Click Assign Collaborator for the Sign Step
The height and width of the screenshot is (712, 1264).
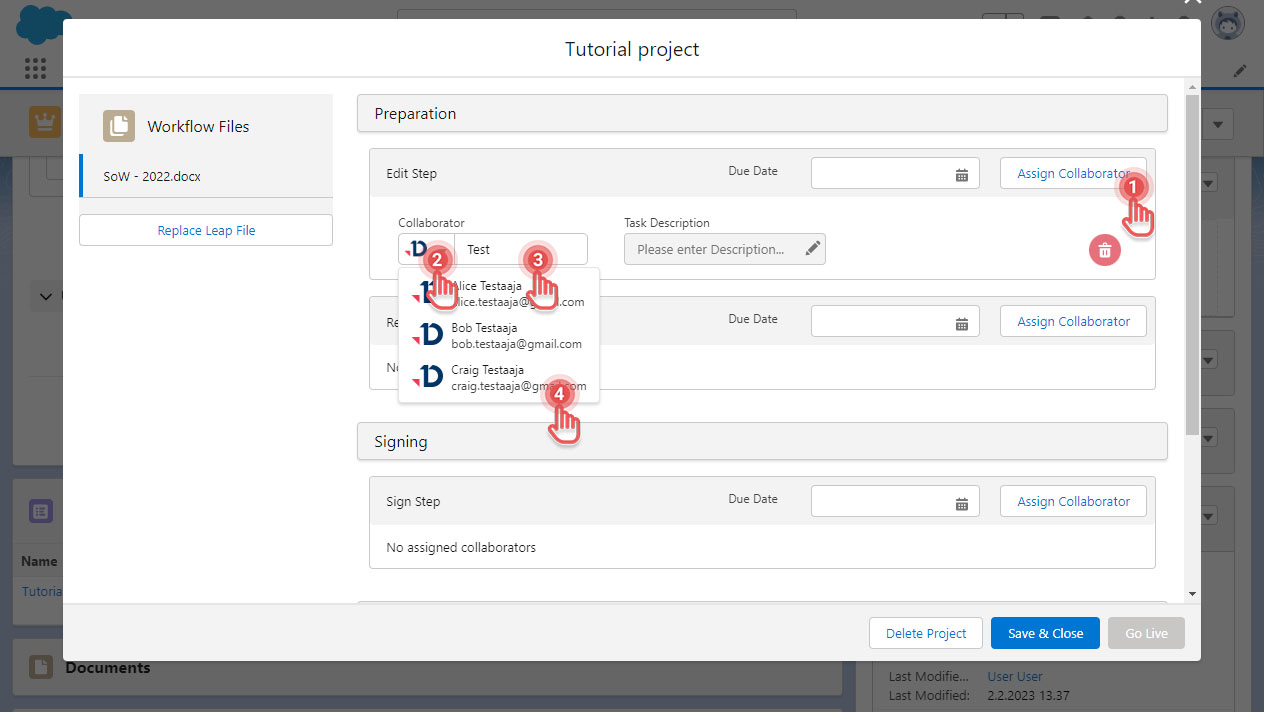click(1073, 501)
